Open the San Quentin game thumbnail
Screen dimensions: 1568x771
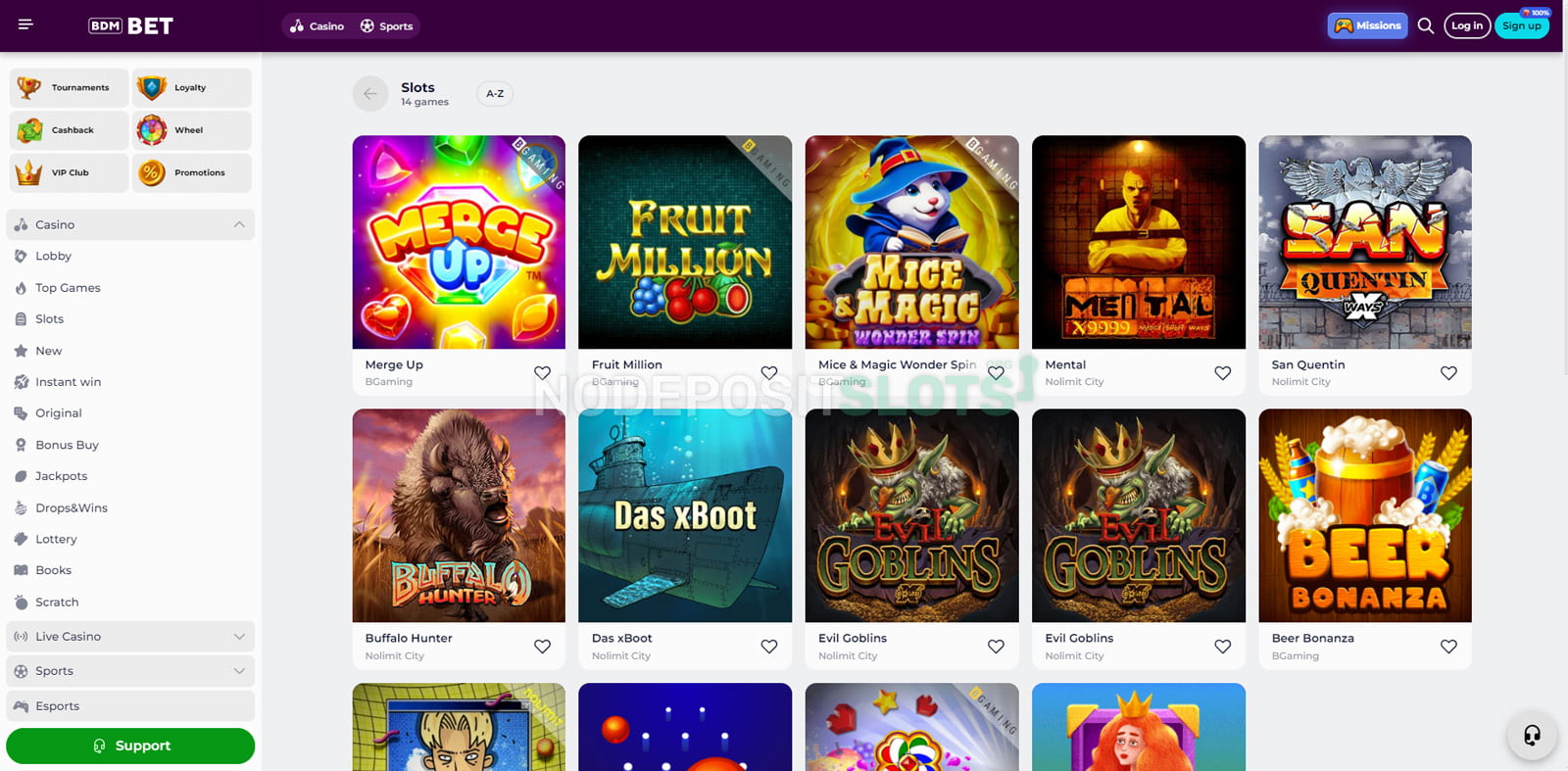[1365, 242]
